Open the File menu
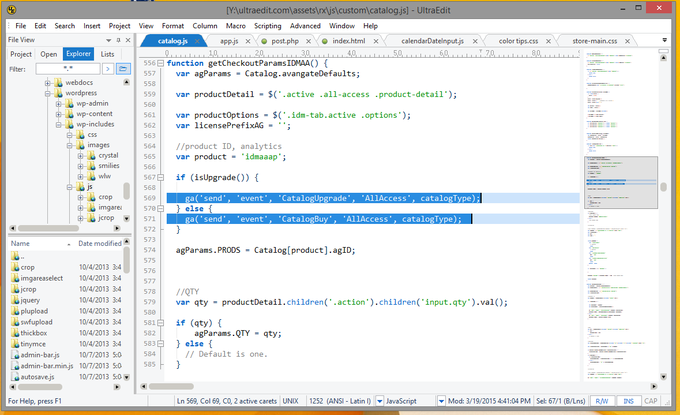This screenshot has height=415, width=680. pos(21,26)
